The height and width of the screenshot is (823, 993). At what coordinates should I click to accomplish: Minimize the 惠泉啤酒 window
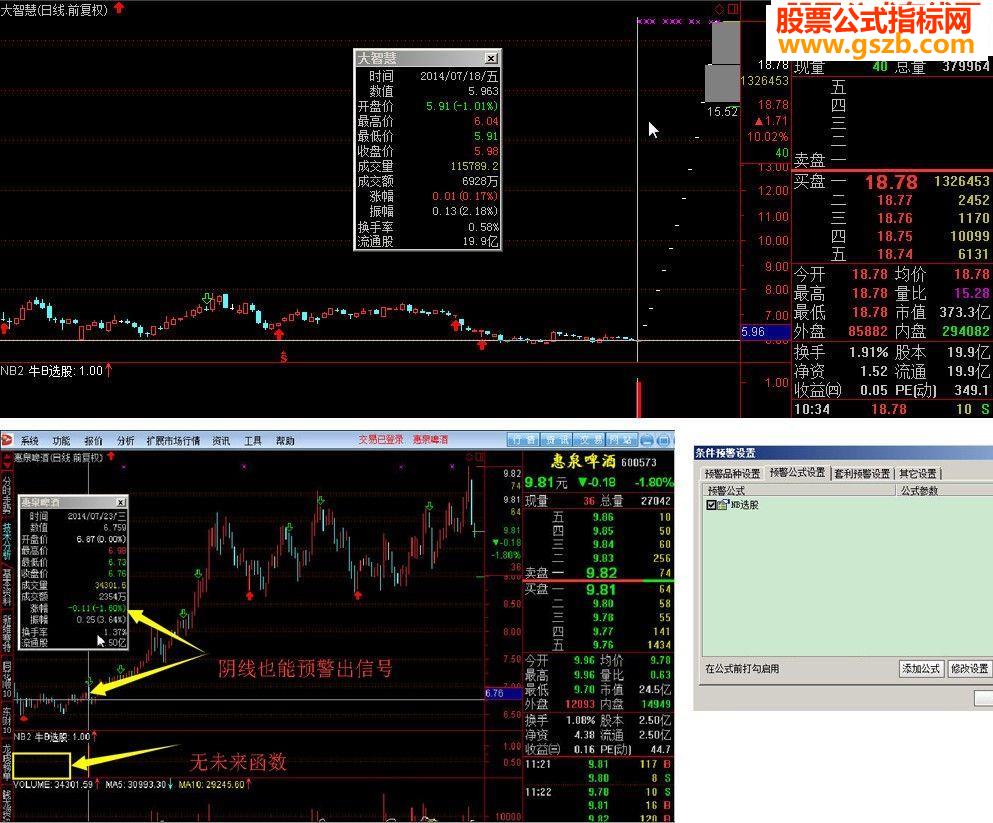point(647,440)
